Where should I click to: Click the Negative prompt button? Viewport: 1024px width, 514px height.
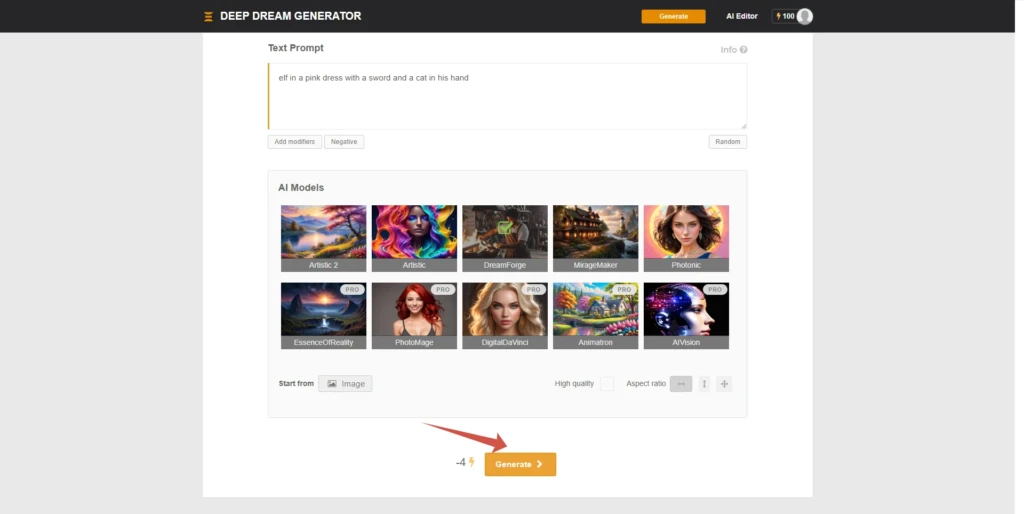pyautogui.click(x=344, y=142)
